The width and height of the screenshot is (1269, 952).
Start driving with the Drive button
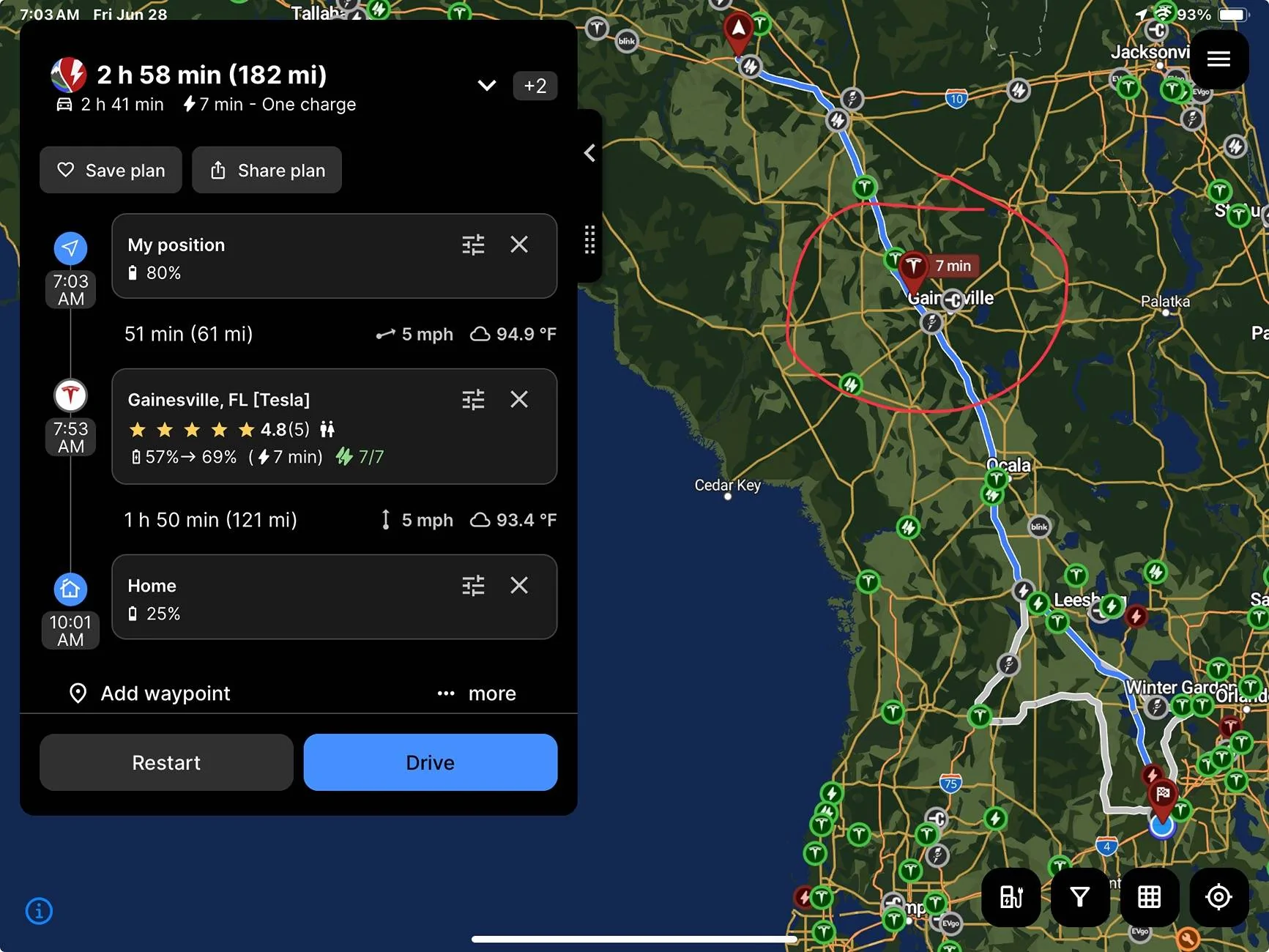click(431, 762)
